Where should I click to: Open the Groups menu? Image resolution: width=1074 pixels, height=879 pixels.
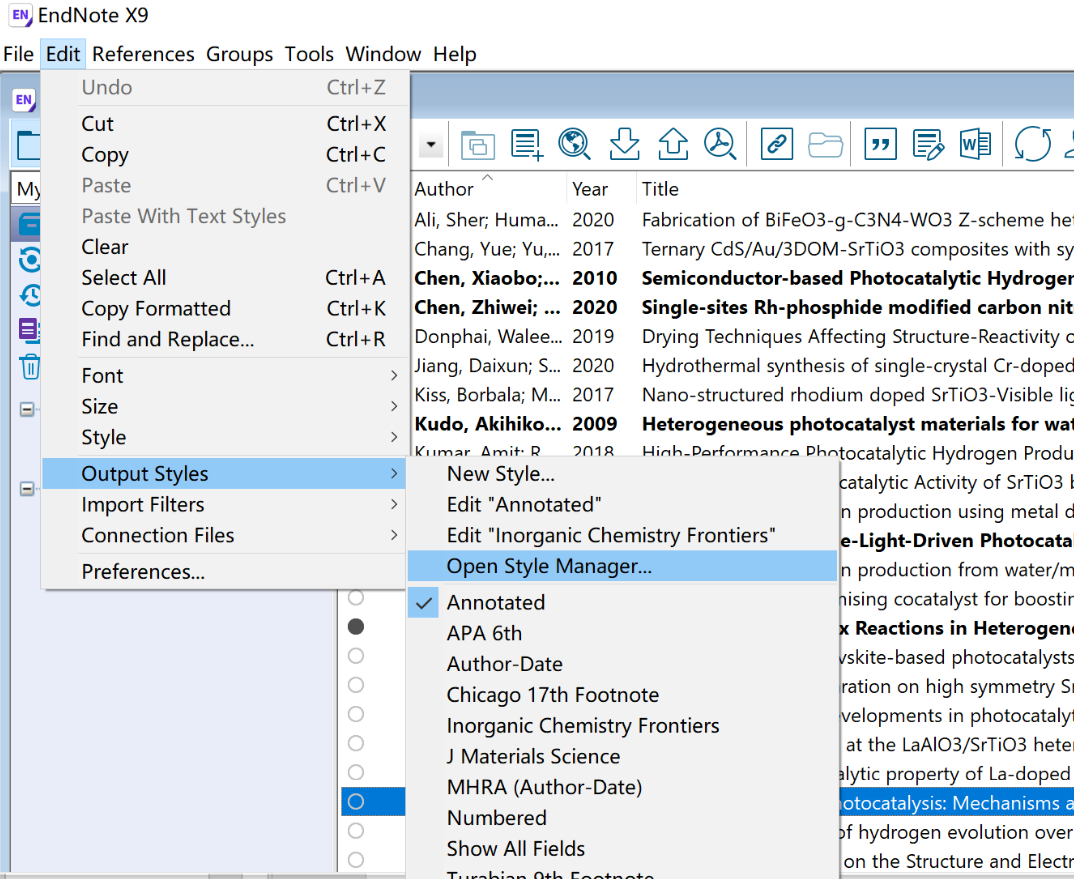click(239, 54)
